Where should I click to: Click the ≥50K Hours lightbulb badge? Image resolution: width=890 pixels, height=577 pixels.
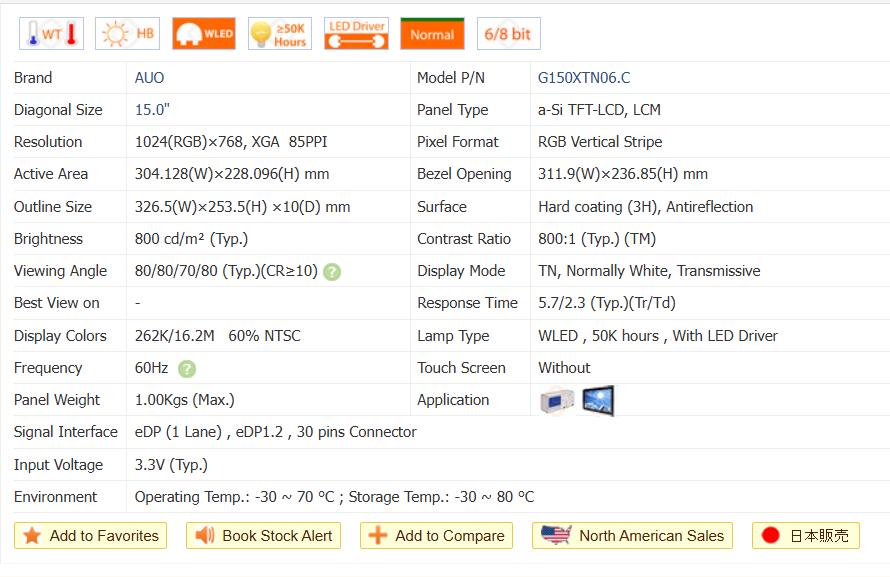[279, 34]
